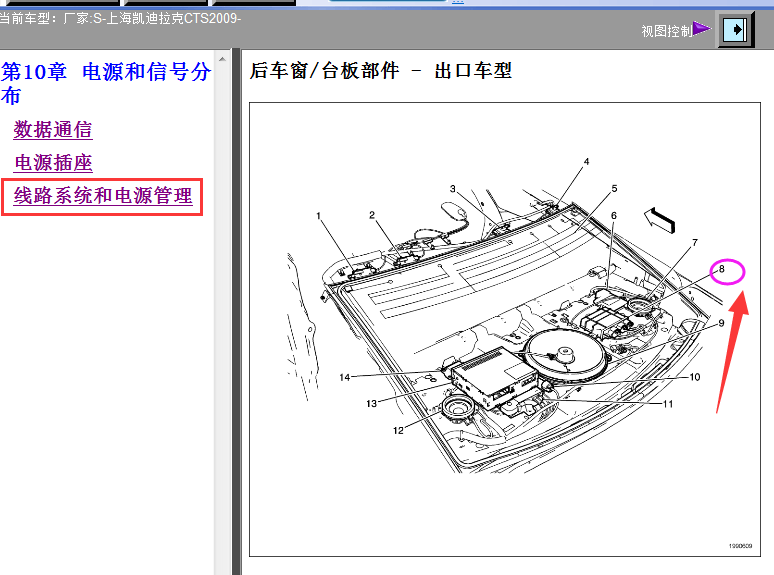774x575 pixels.
Task: Click callout number 1 in diagram
Action: tap(318, 216)
